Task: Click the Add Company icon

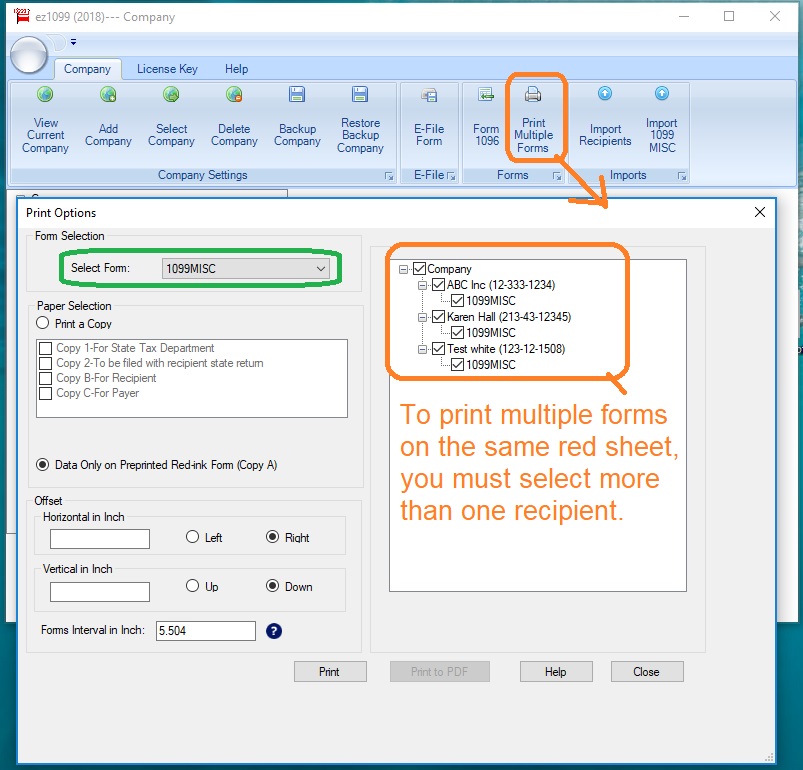Action: 108,95
